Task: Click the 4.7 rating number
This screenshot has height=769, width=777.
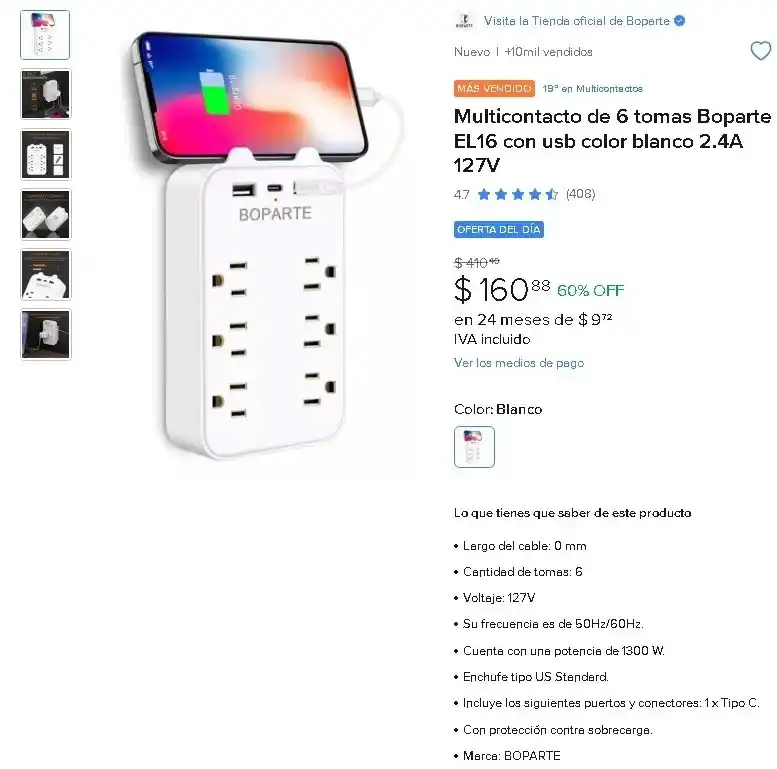Action: tap(461, 194)
